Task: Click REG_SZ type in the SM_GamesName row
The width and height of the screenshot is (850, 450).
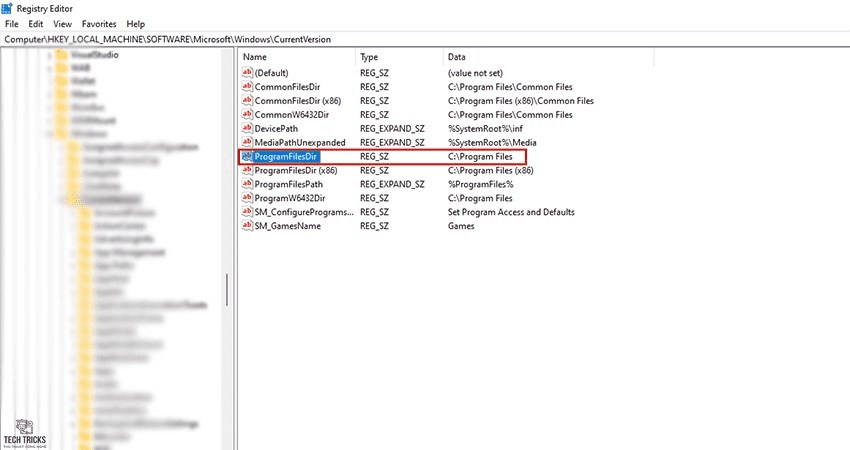Action: [375, 226]
